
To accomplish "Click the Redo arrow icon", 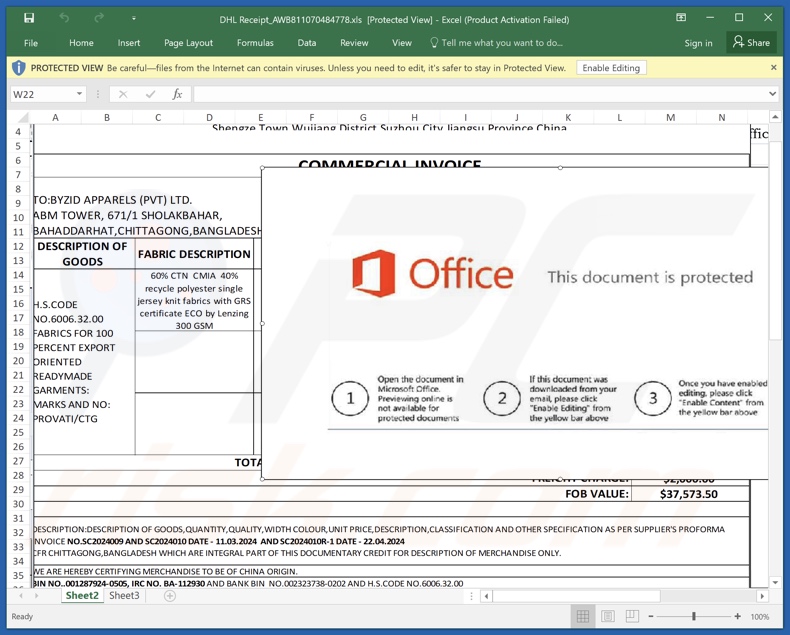I will click(99, 18).
